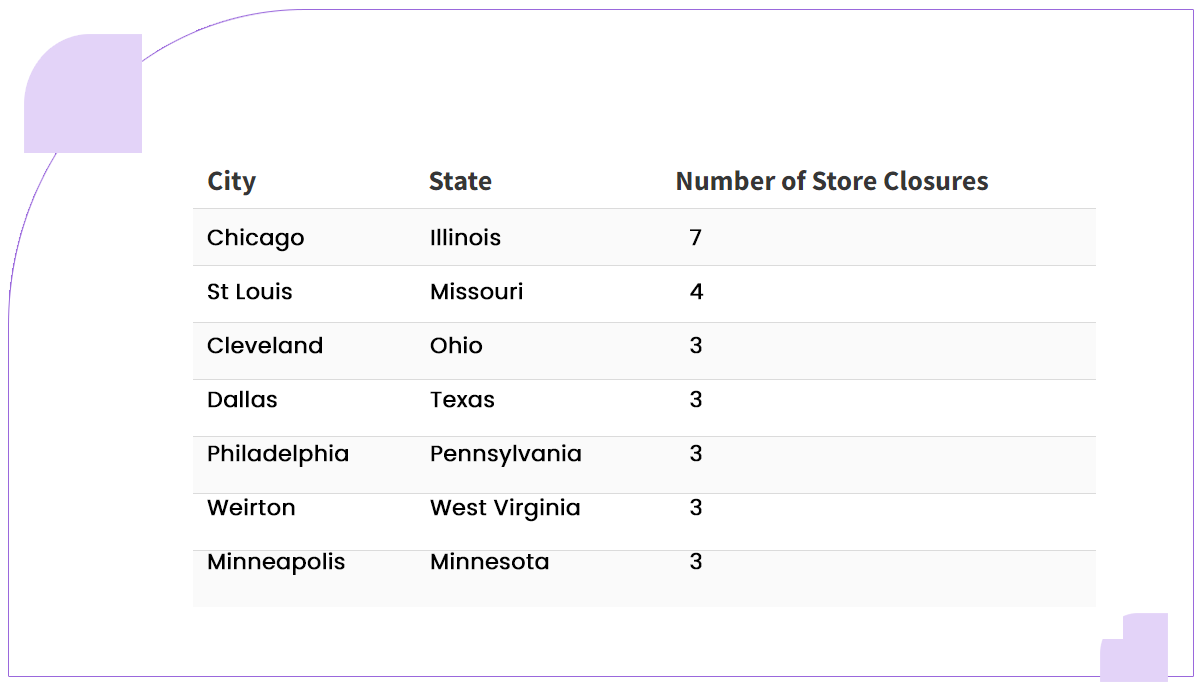The image size is (1202, 684).
Task: Click the Missouri state cell
Action: click(x=476, y=292)
